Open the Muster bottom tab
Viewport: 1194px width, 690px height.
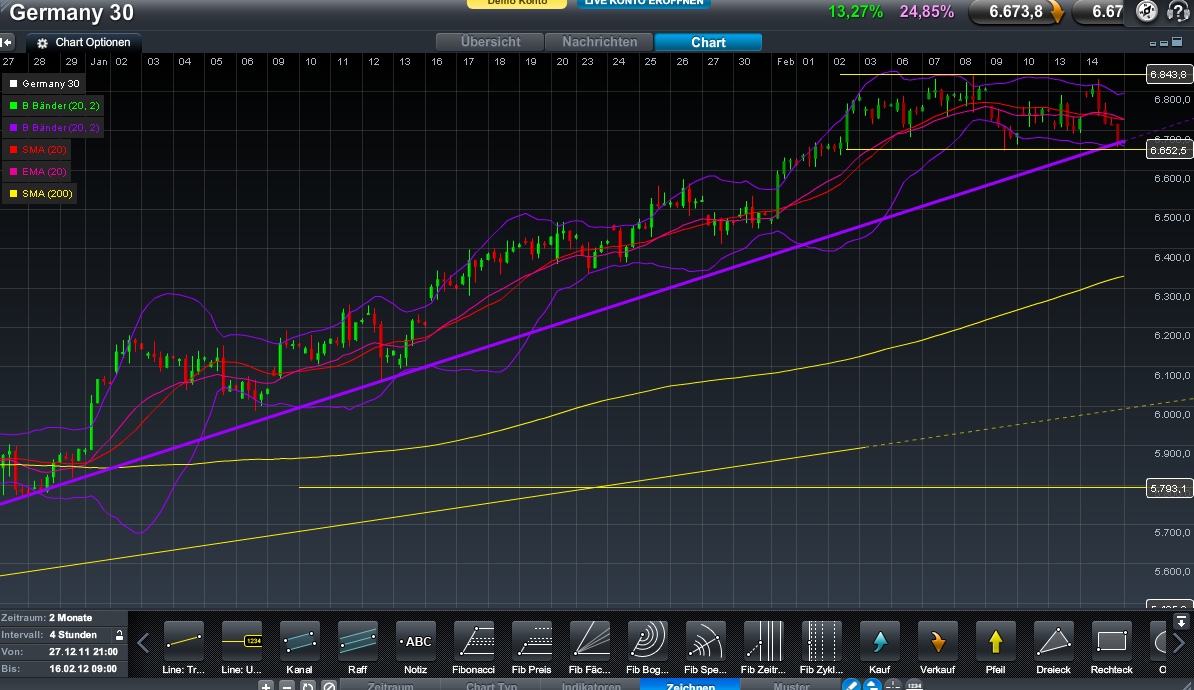791,685
